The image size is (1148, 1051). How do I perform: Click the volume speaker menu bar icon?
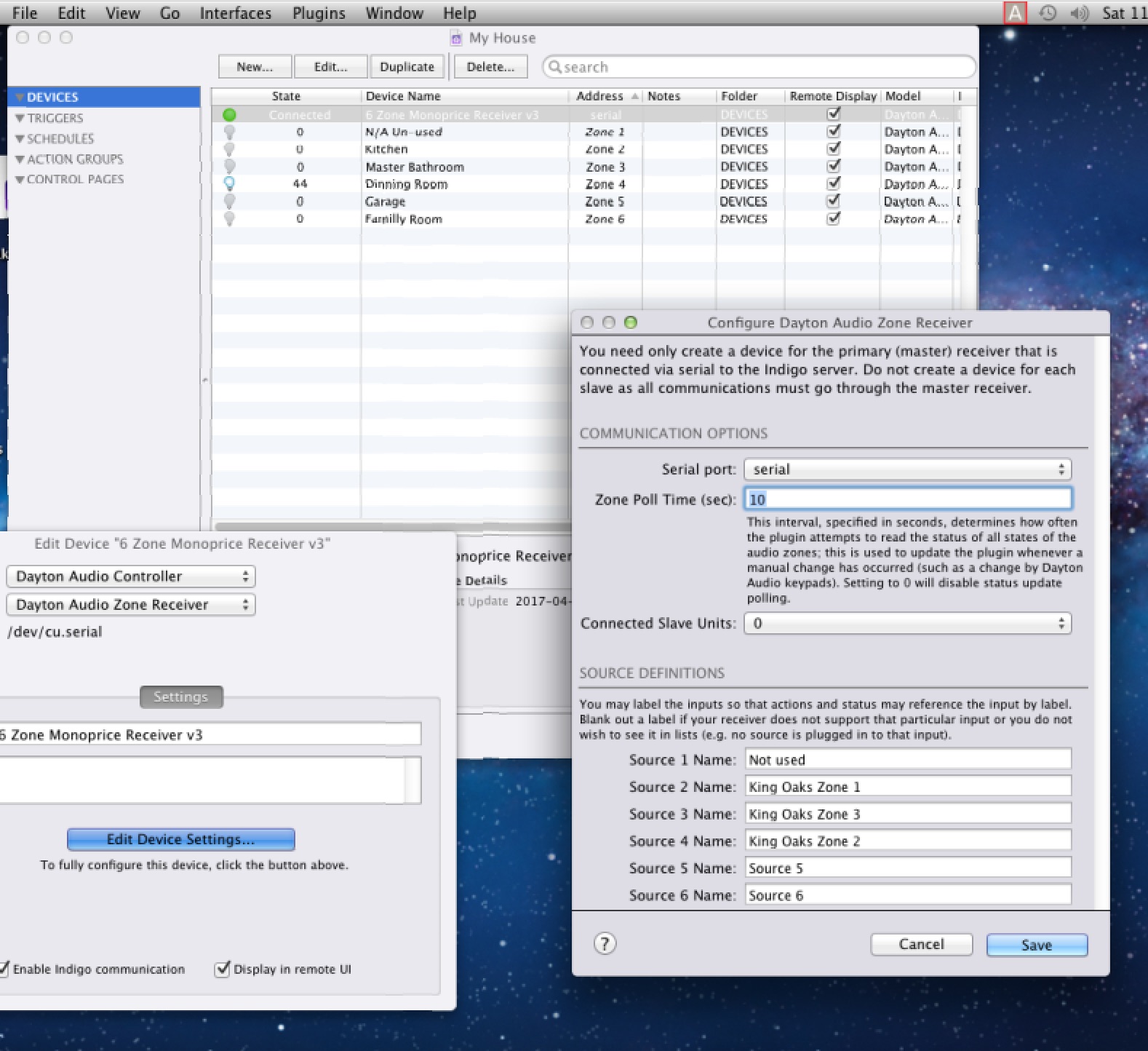pos(1080,12)
